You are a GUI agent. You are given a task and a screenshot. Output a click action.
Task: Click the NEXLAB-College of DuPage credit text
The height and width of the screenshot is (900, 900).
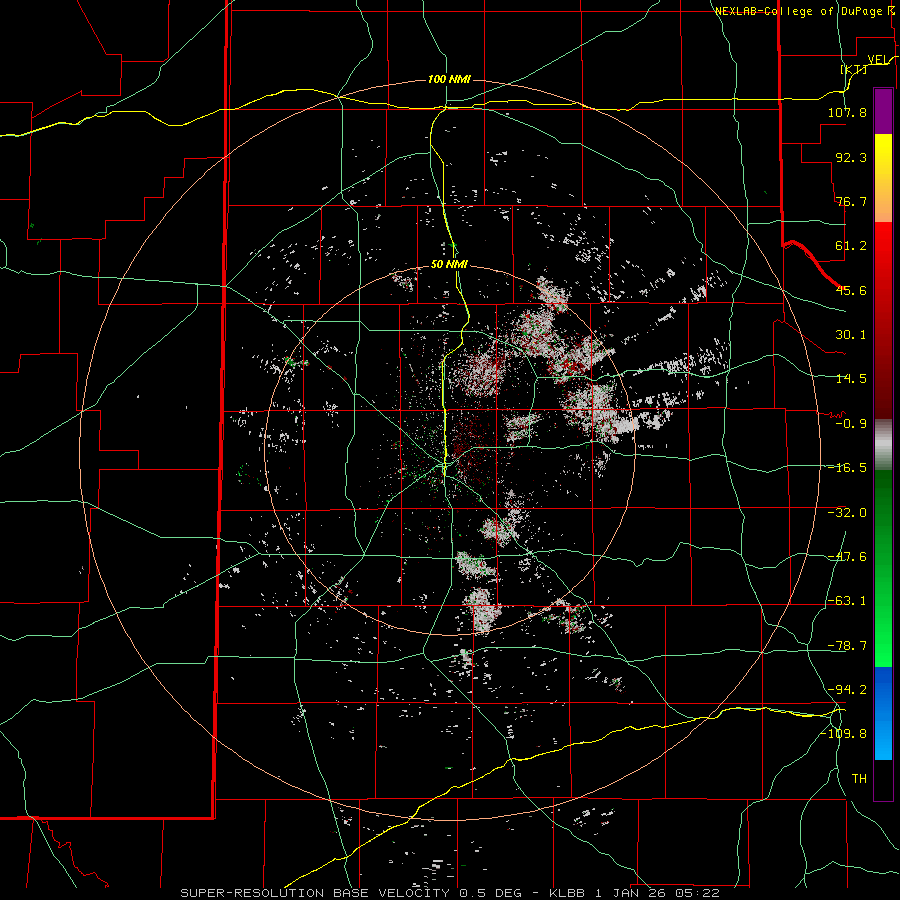(798, 11)
